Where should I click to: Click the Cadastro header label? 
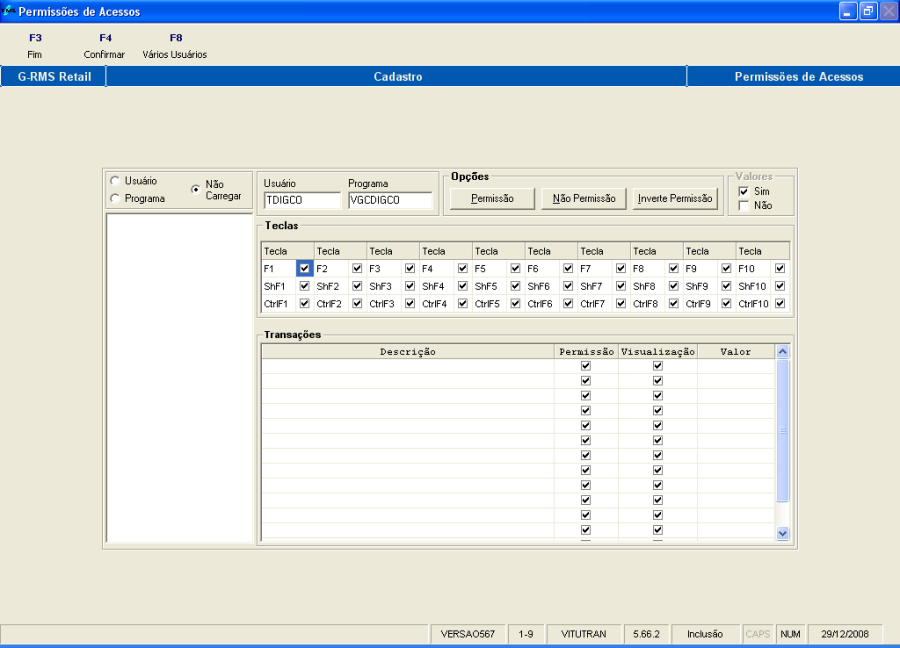[x=398, y=76]
